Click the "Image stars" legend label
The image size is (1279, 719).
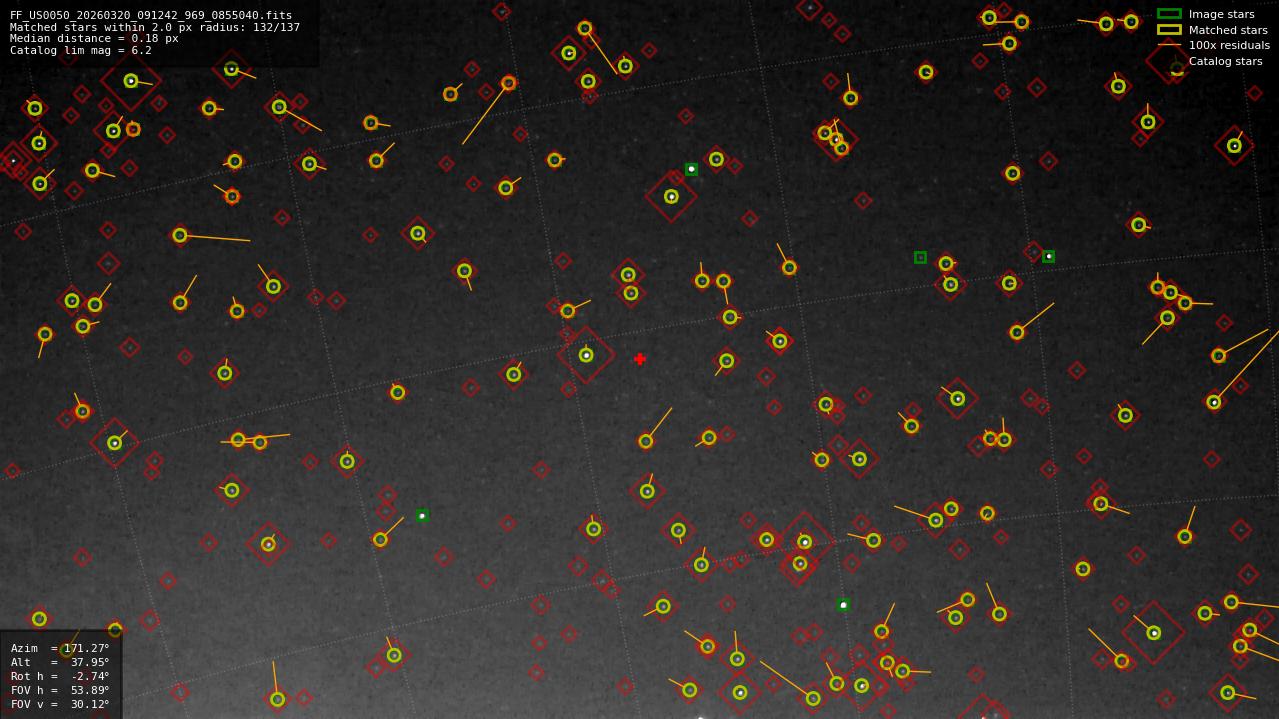coord(1221,14)
